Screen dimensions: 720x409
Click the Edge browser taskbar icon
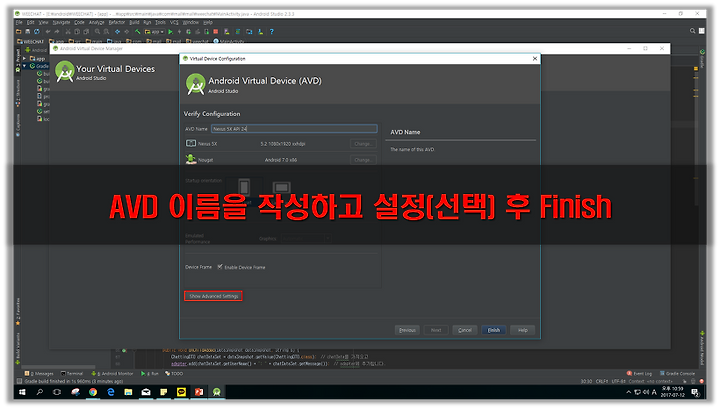111,392
